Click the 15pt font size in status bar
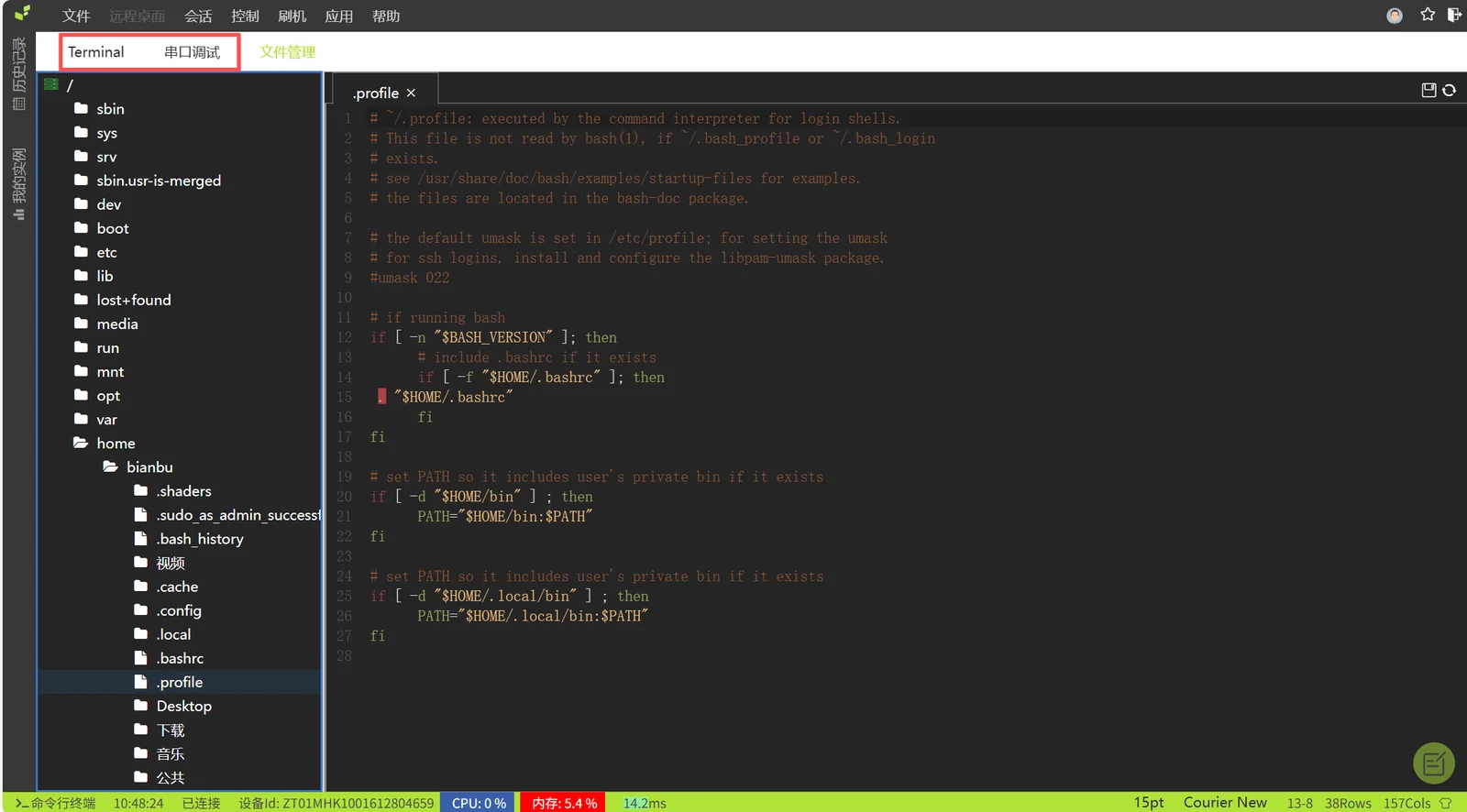Image resolution: width=1467 pixels, height=812 pixels. 1149,802
